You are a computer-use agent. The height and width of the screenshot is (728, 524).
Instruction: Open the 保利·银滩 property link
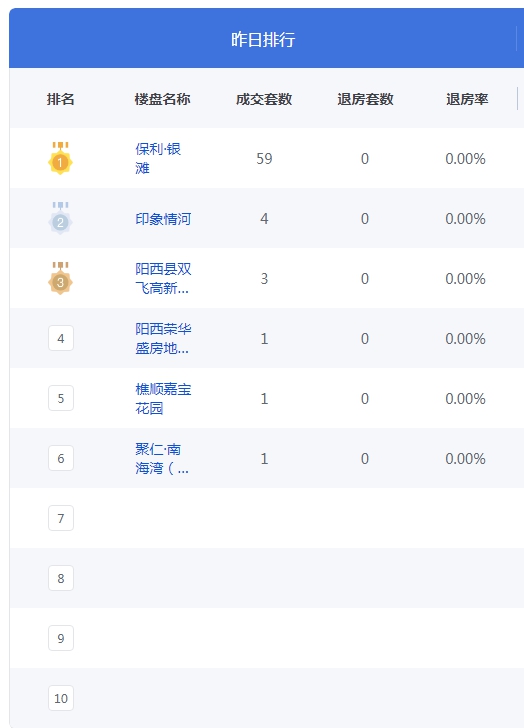158,158
